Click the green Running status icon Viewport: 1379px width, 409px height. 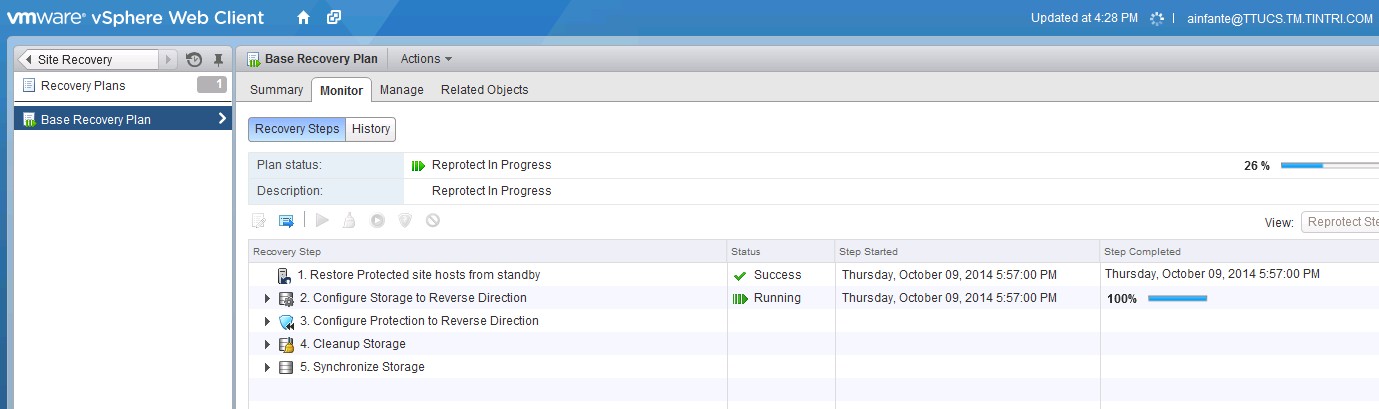(x=740, y=298)
